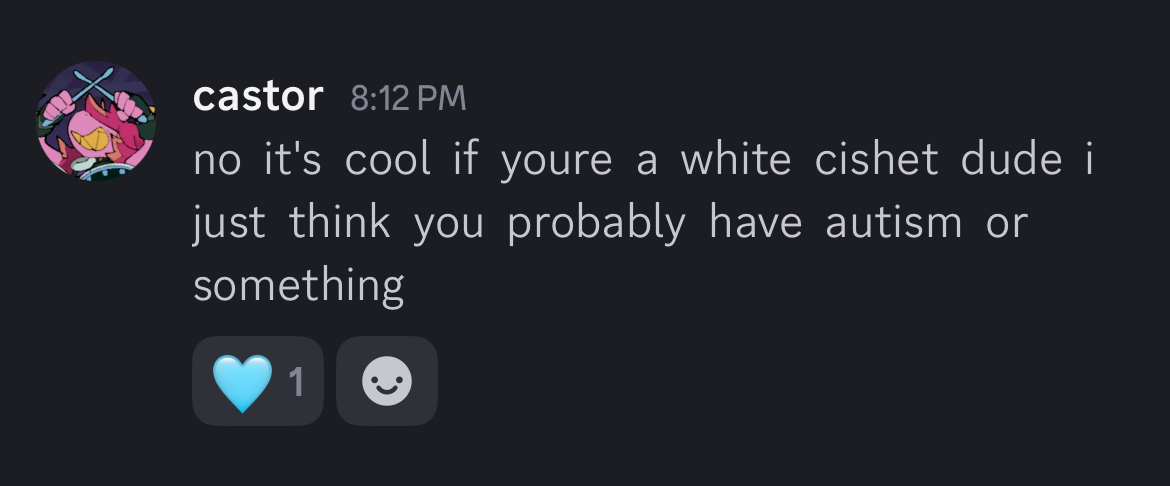
Task: Click the word "something" in the message
Action: (x=298, y=286)
